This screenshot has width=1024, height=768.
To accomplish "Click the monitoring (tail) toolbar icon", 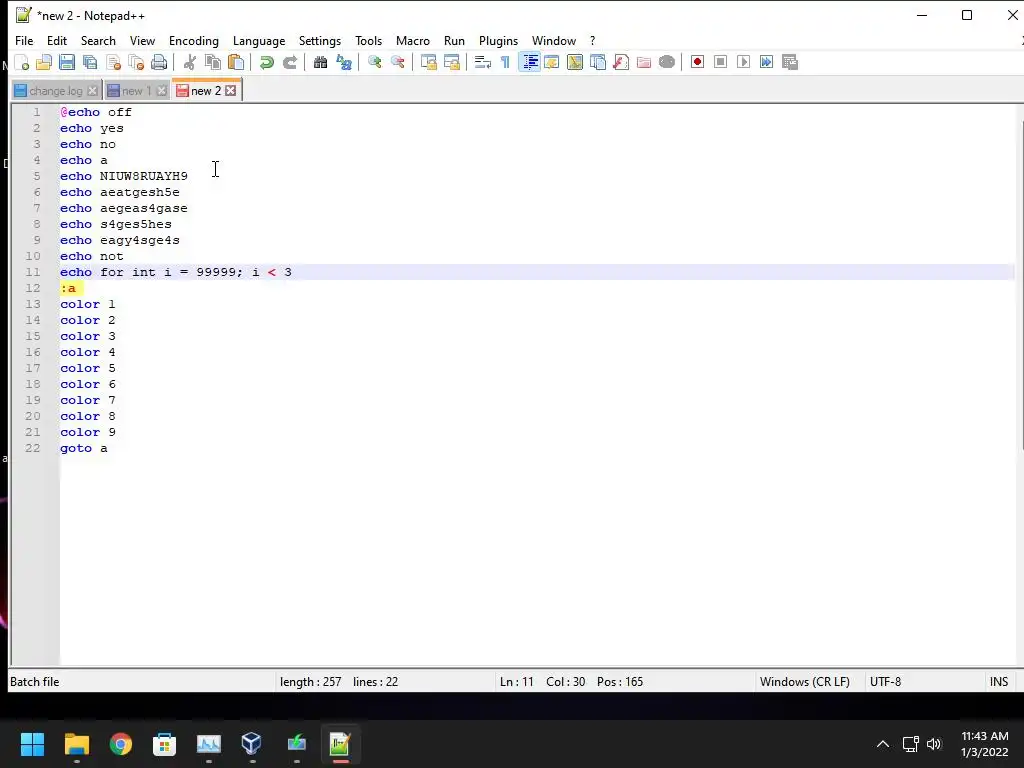I will tap(667, 62).
